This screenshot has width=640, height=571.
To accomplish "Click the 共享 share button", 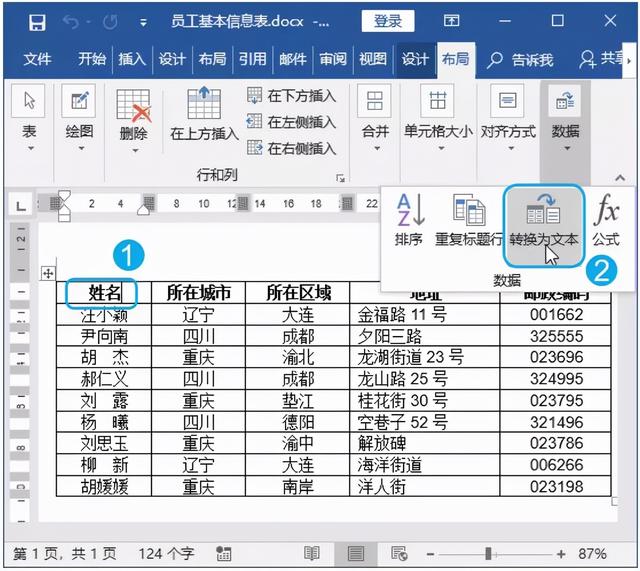I will tap(601, 59).
